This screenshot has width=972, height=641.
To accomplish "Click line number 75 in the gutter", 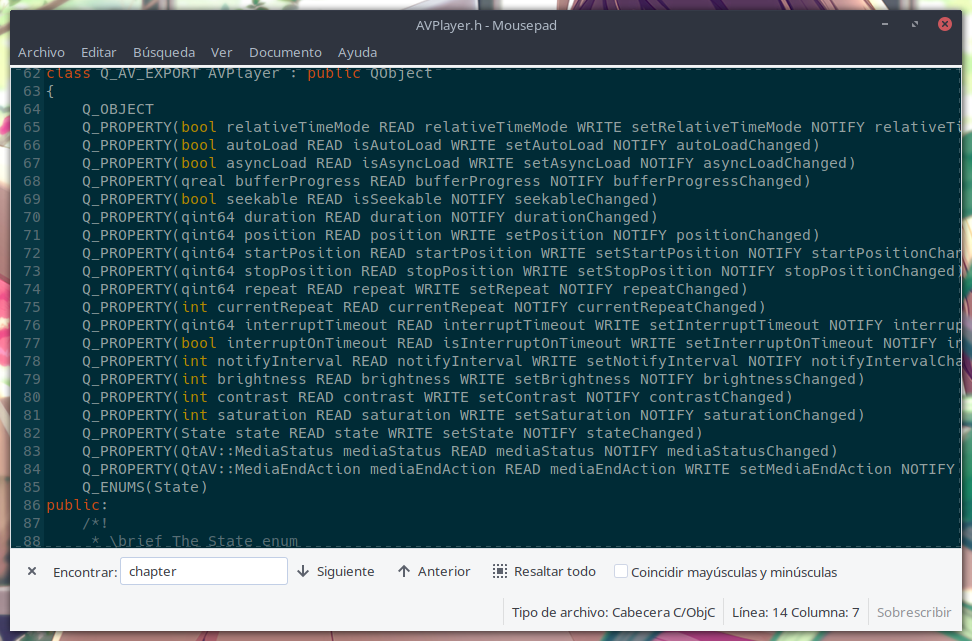I will click(30, 307).
